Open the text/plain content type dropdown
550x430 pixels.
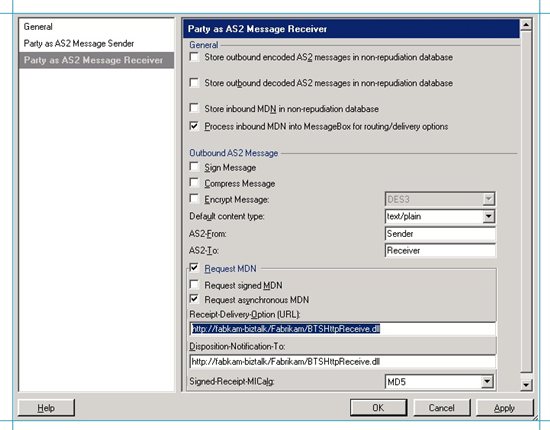488,216
